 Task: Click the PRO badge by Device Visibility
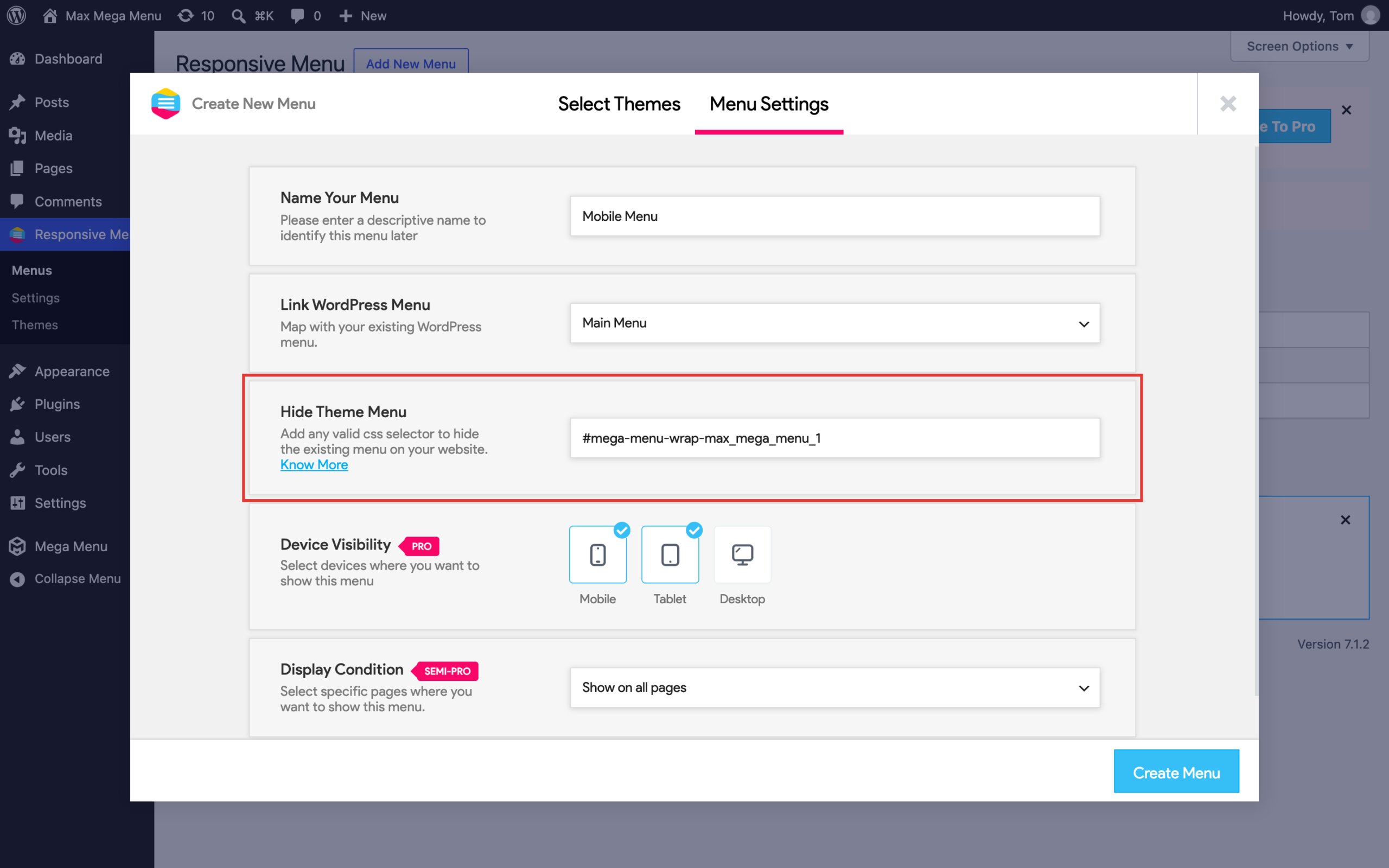(x=419, y=546)
